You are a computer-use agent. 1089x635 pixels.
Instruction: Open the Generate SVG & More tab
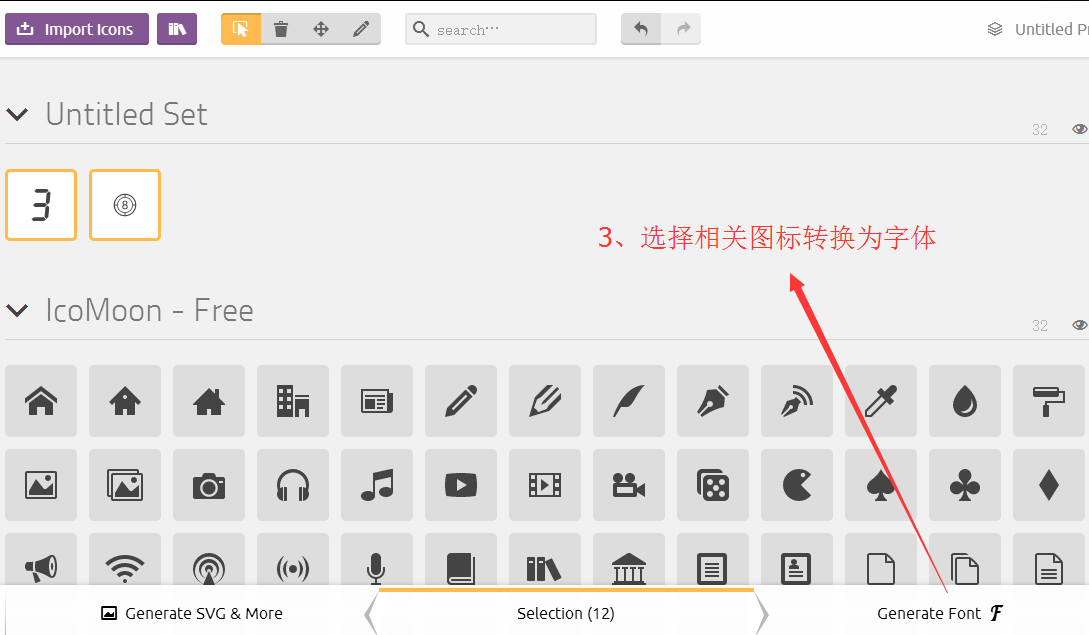coord(192,613)
